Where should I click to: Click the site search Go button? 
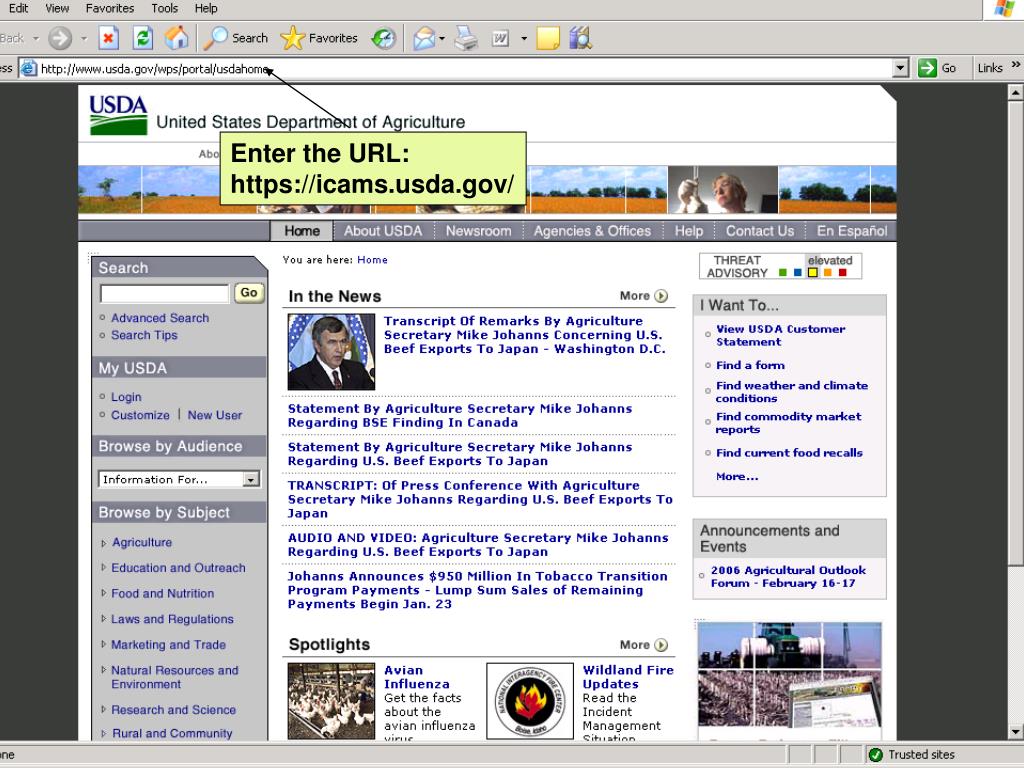tap(249, 293)
